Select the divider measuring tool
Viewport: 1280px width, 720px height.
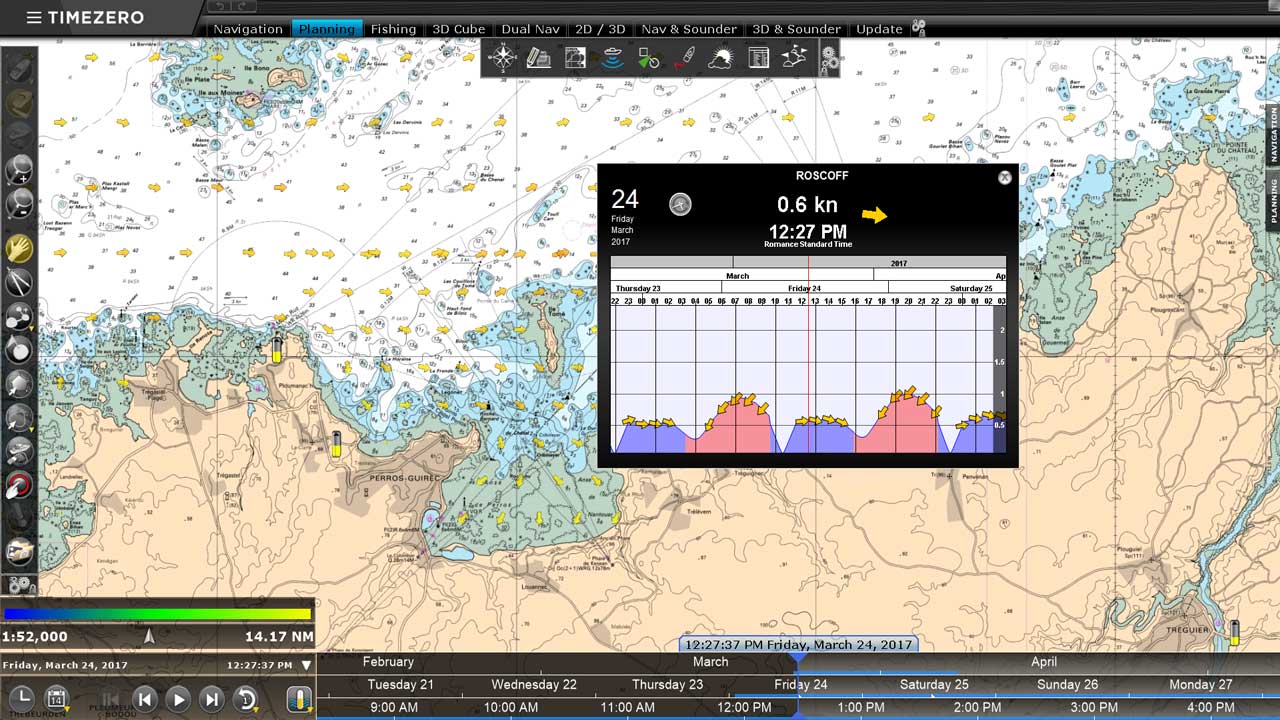coord(19,283)
